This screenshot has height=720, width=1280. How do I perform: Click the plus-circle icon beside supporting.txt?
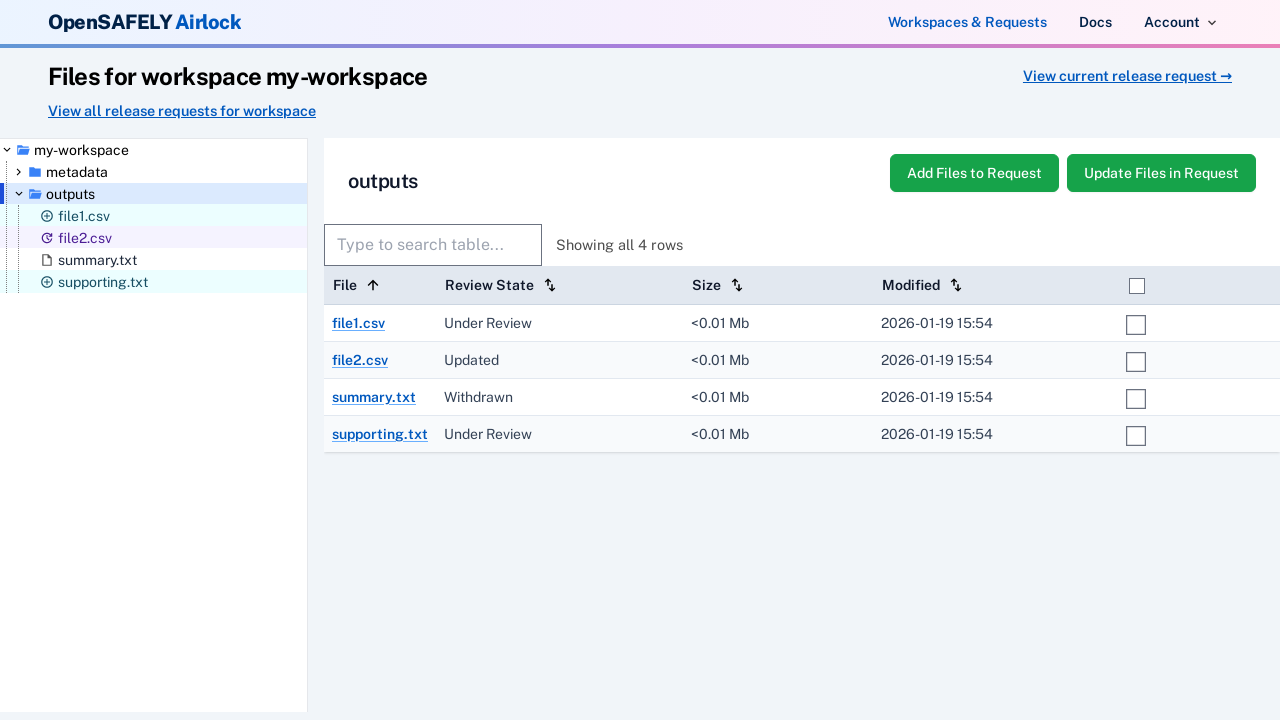tap(47, 282)
